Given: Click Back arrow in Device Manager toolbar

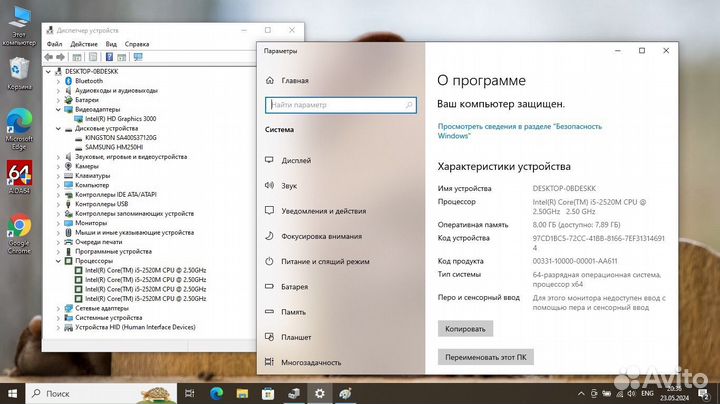Looking at the screenshot, I should 49,57.
